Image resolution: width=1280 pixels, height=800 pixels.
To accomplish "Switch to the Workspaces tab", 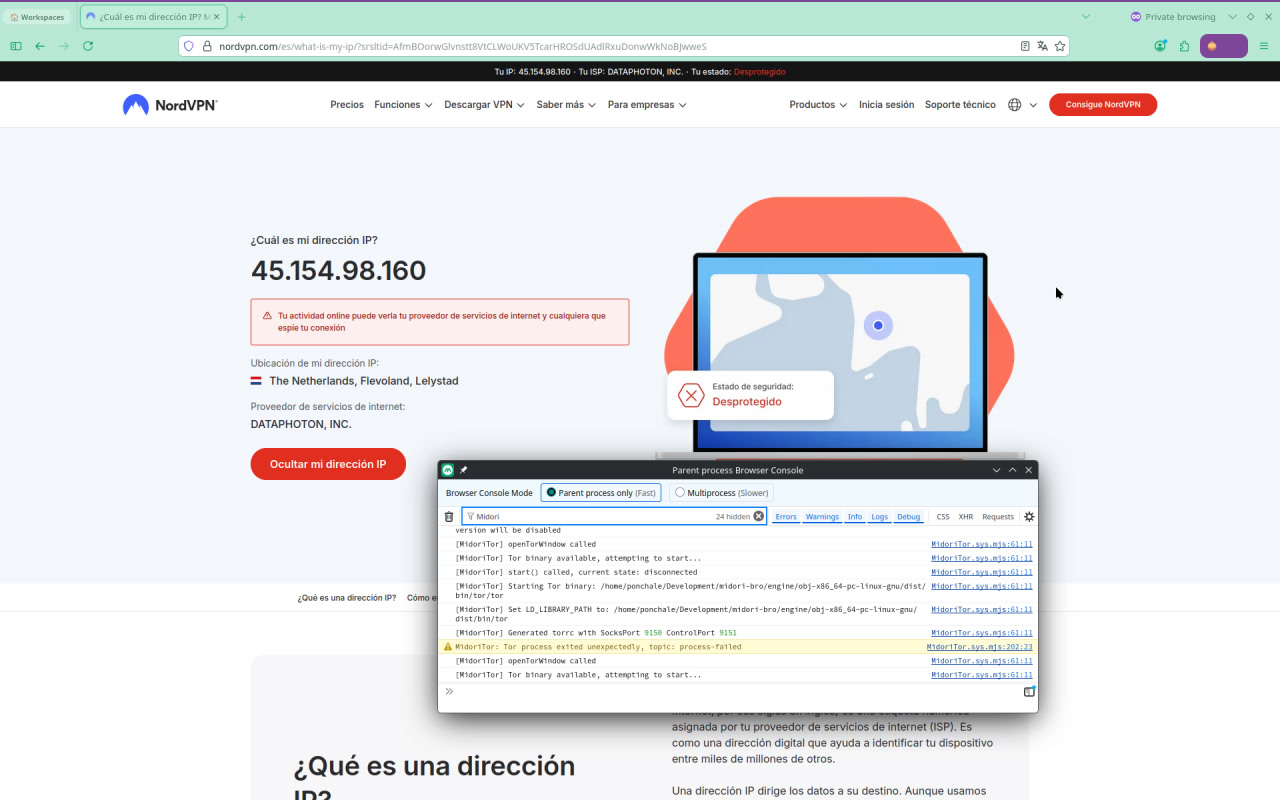I will pos(37,17).
